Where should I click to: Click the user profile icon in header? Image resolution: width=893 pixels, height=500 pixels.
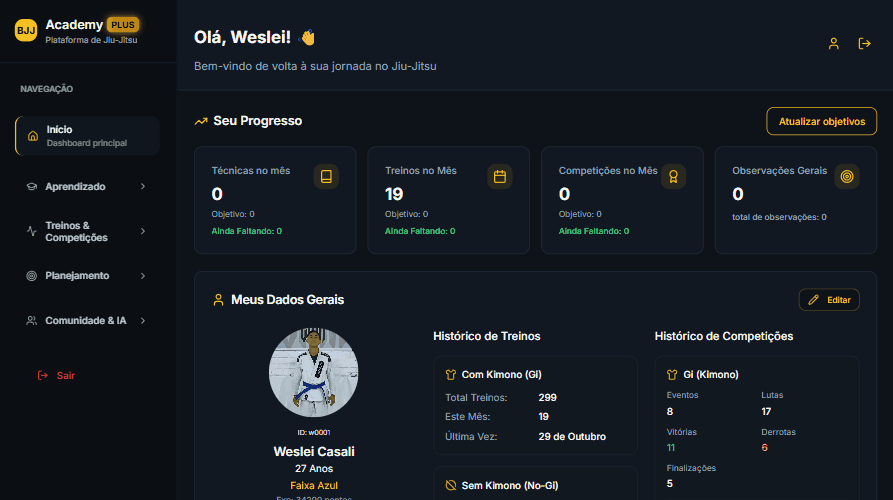(833, 44)
